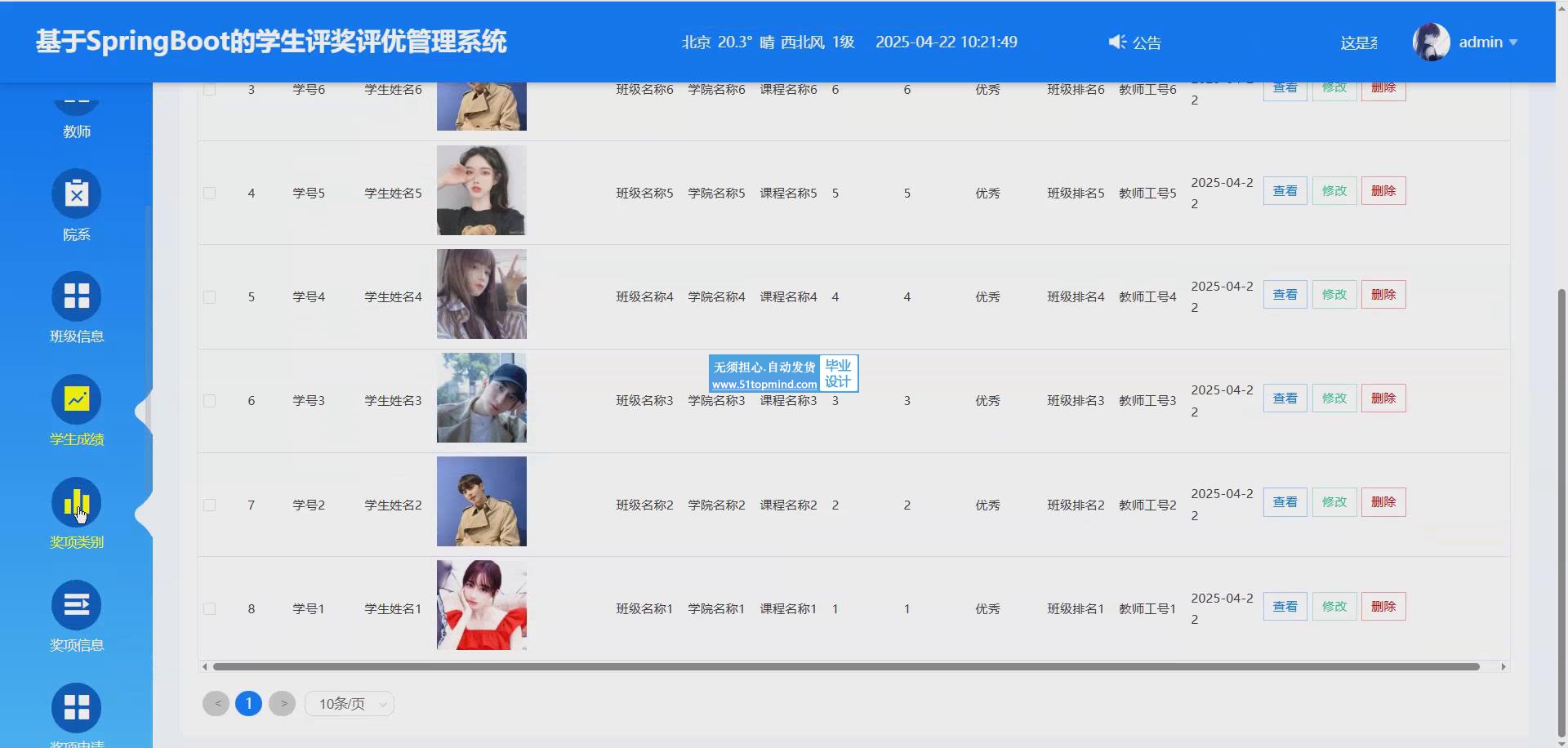Viewport: 1568px width, 748px height.
Task: Click the 班级信息 grid icon
Action: [76, 296]
